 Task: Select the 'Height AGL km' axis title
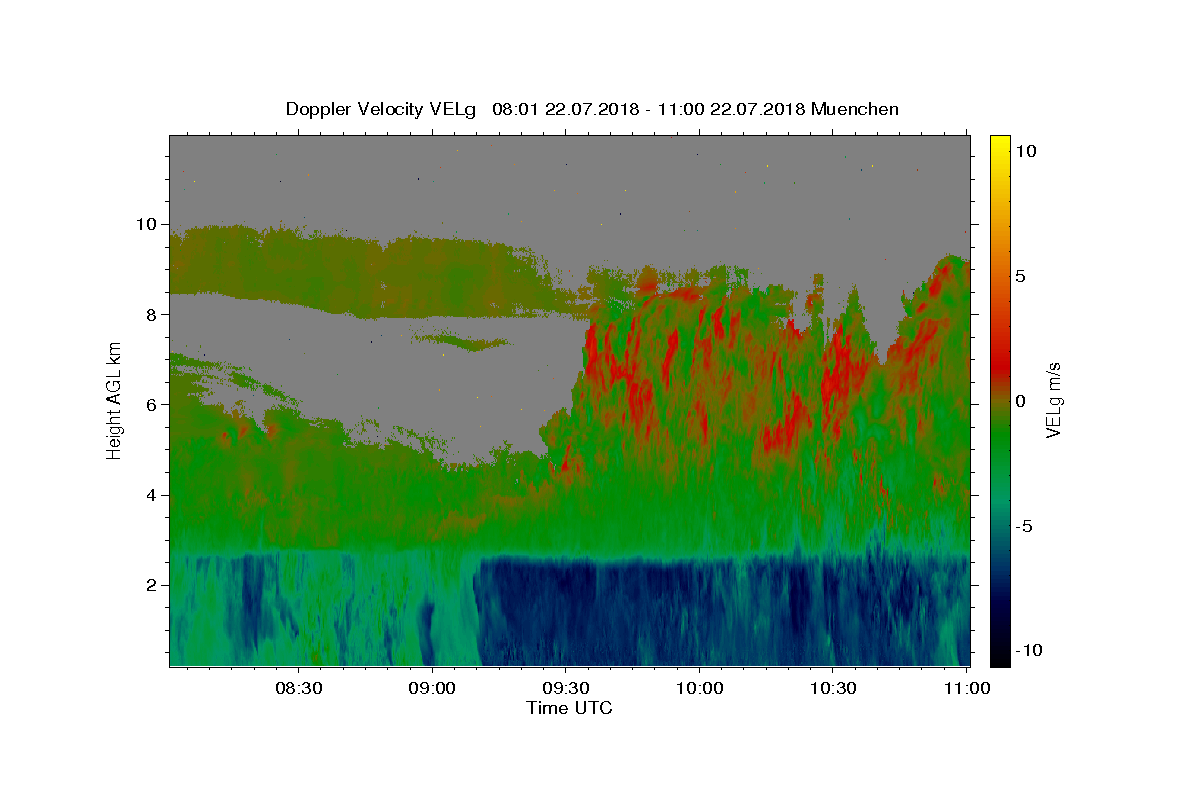click(x=114, y=401)
